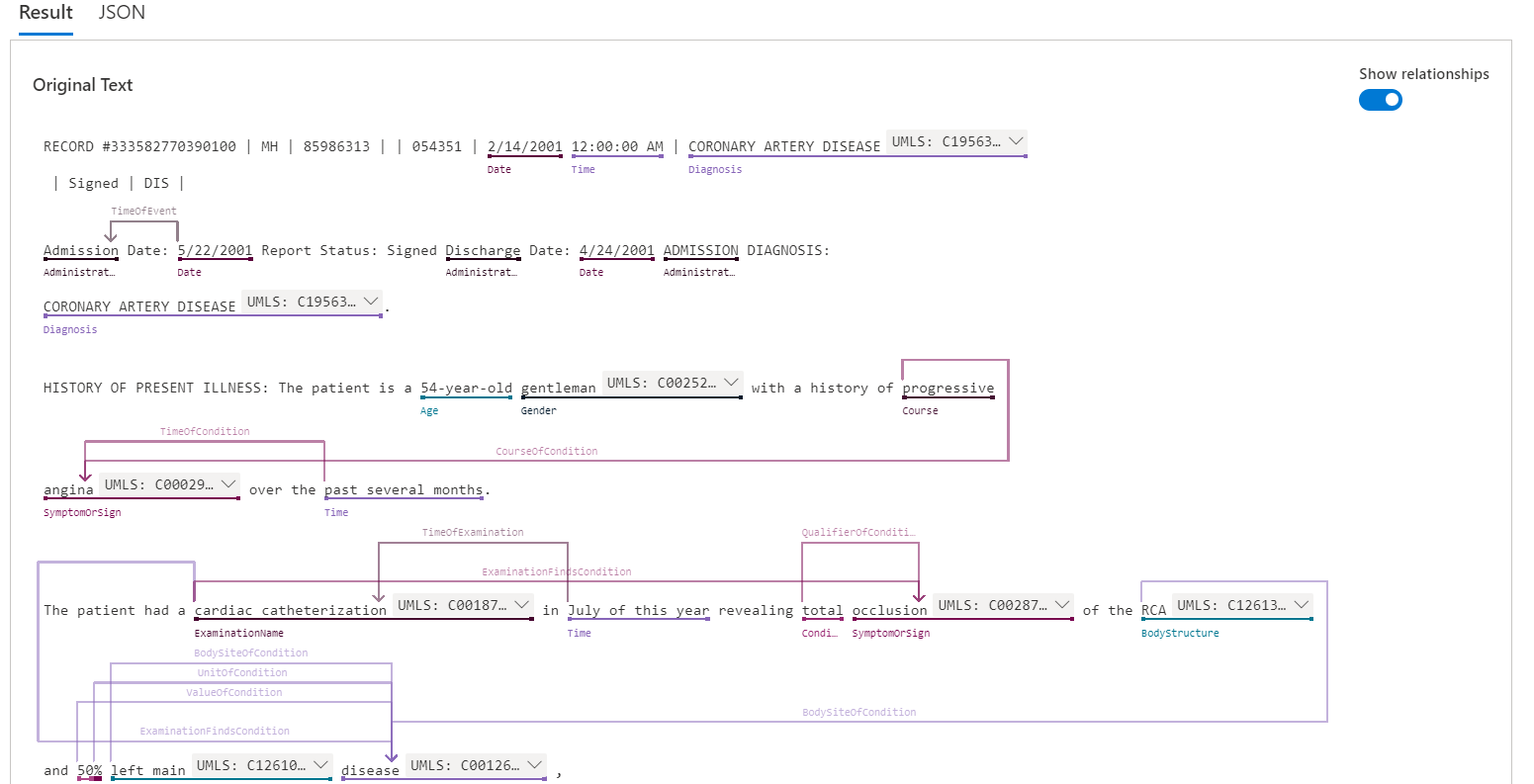The width and height of the screenshot is (1534, 784).
Task: Click the body structure entity RCA
Action: coord(1153,611)
